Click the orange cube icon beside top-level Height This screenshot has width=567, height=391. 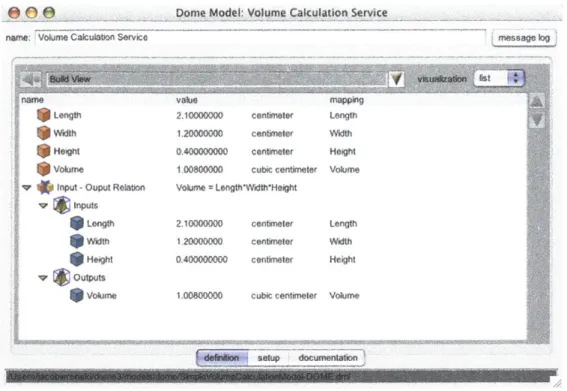(x=43, y=151)
